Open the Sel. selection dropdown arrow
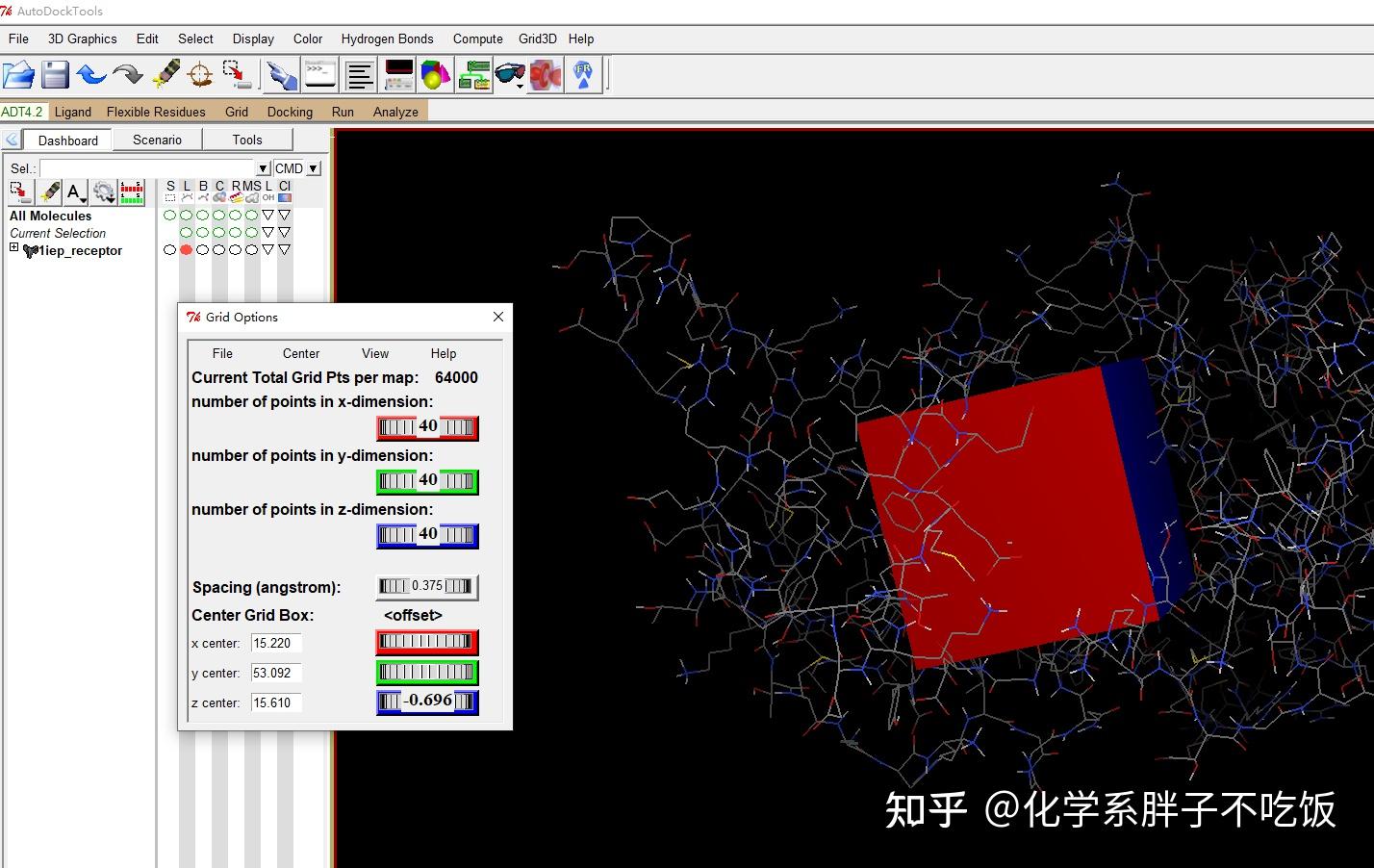Screen dimensions: 1374x868 point(263,167)
